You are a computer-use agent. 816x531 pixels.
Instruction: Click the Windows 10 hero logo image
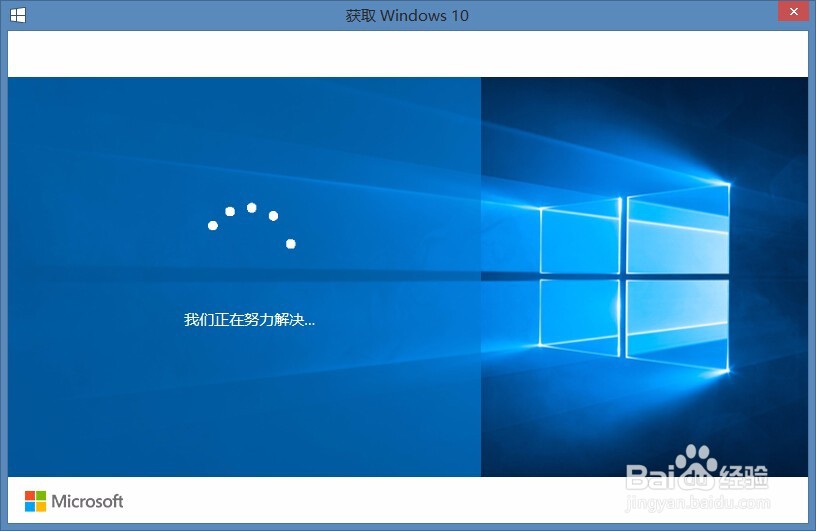pyautogui.click(x=634, y=277)
